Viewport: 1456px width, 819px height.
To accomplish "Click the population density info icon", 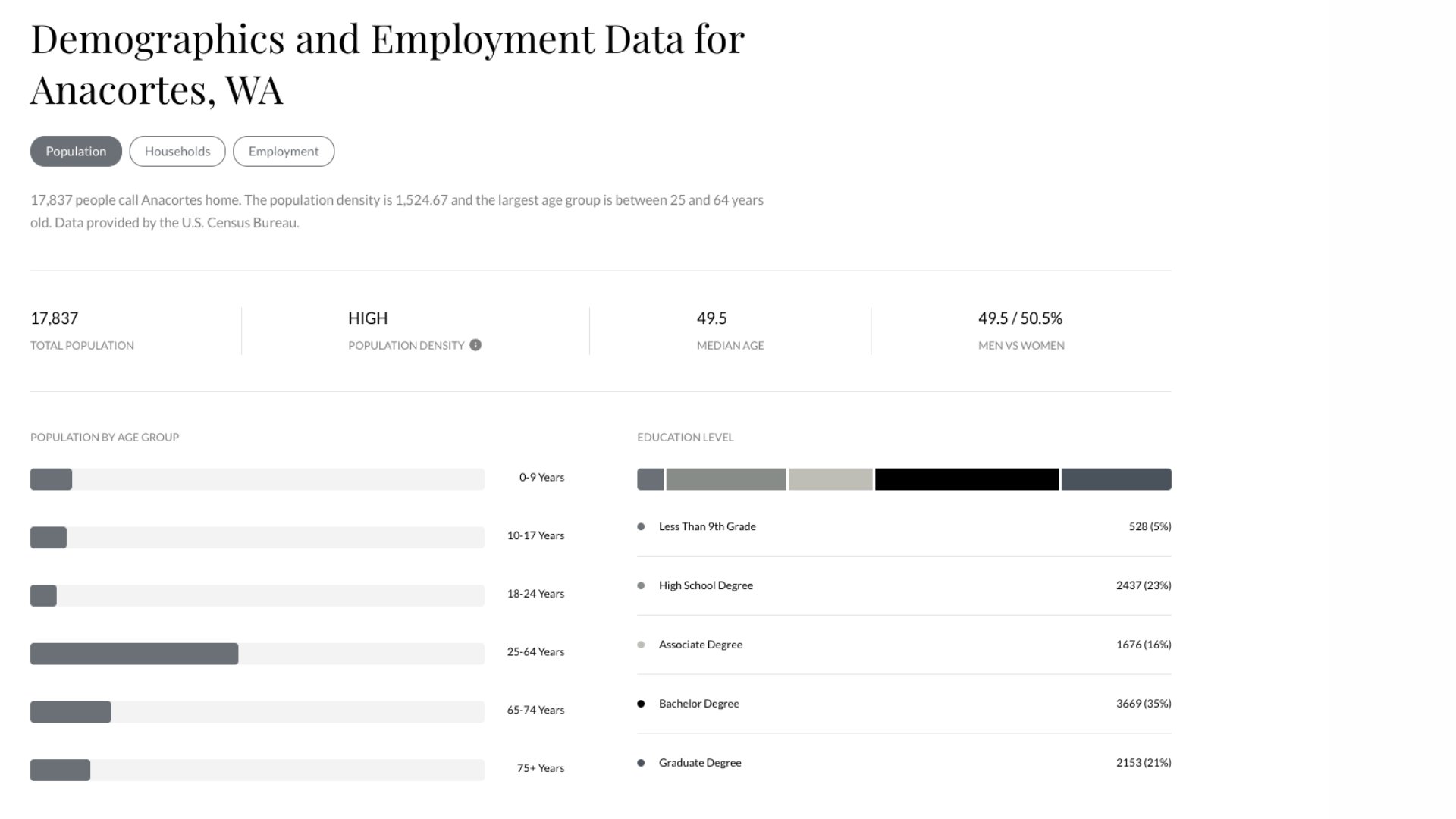I will [475, 345].
